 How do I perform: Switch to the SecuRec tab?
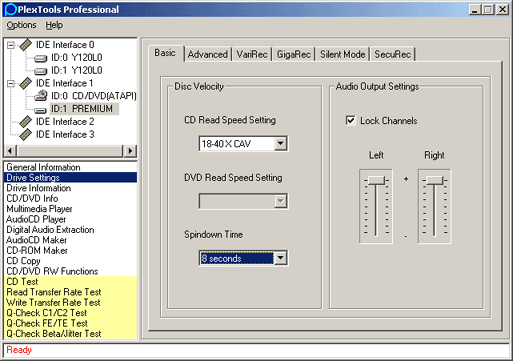click(x=392, y=54)
